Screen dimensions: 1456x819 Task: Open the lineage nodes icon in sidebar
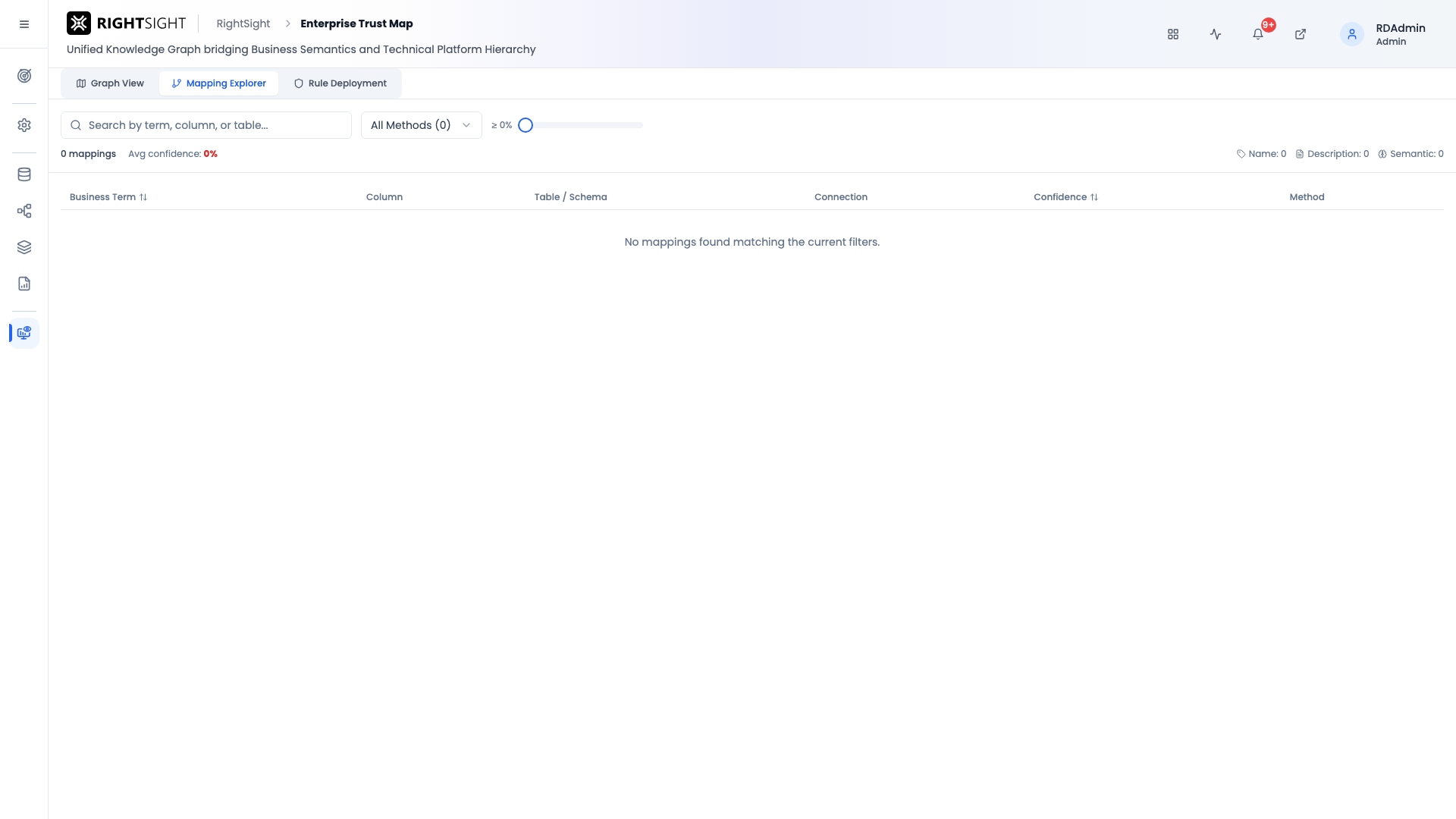(x=24, y=211)
